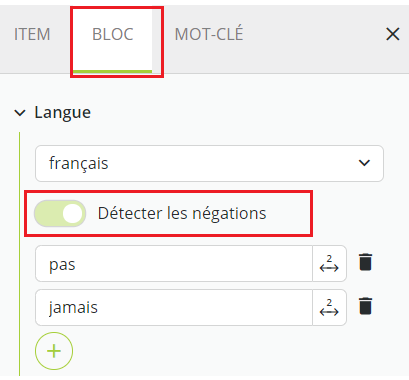
Task: Click the Langue section heading
Action: [x=63, y=112]
